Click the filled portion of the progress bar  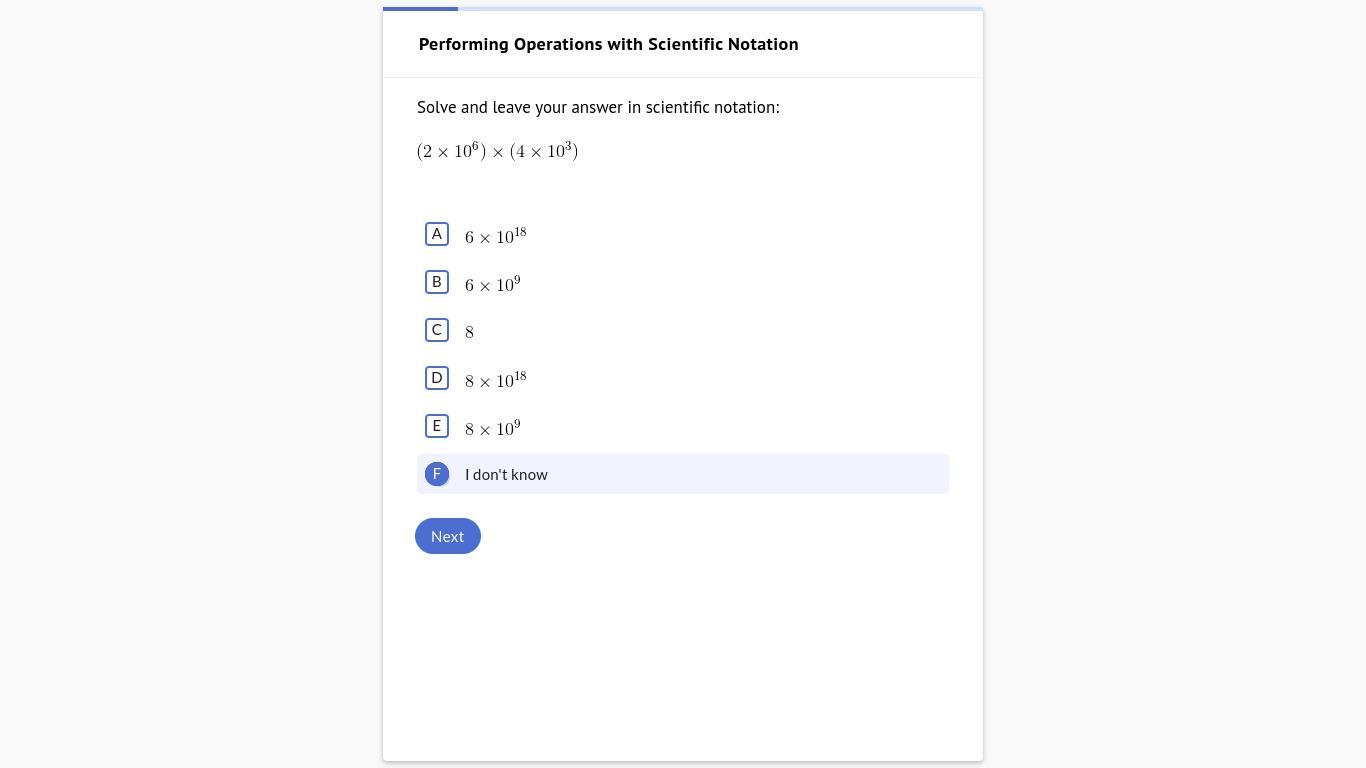point(420,9)
